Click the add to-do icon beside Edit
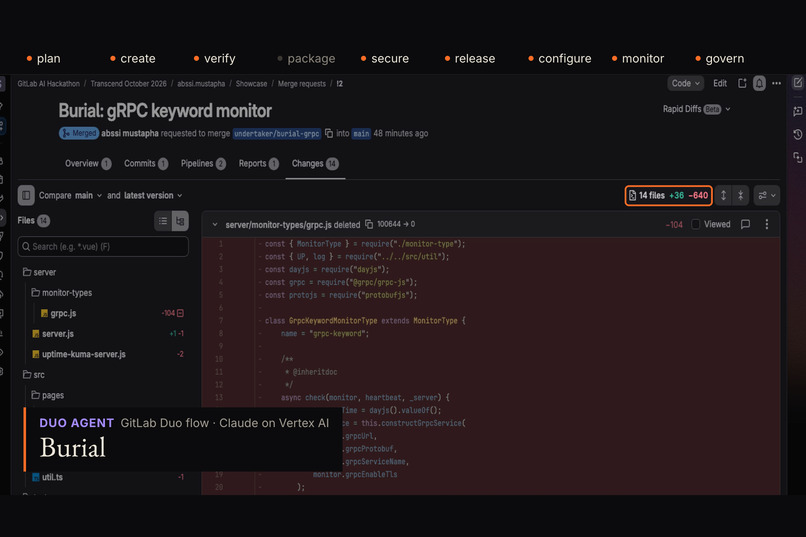The width and height of the screenshot is (806, 537). click(x=742, y=83)
